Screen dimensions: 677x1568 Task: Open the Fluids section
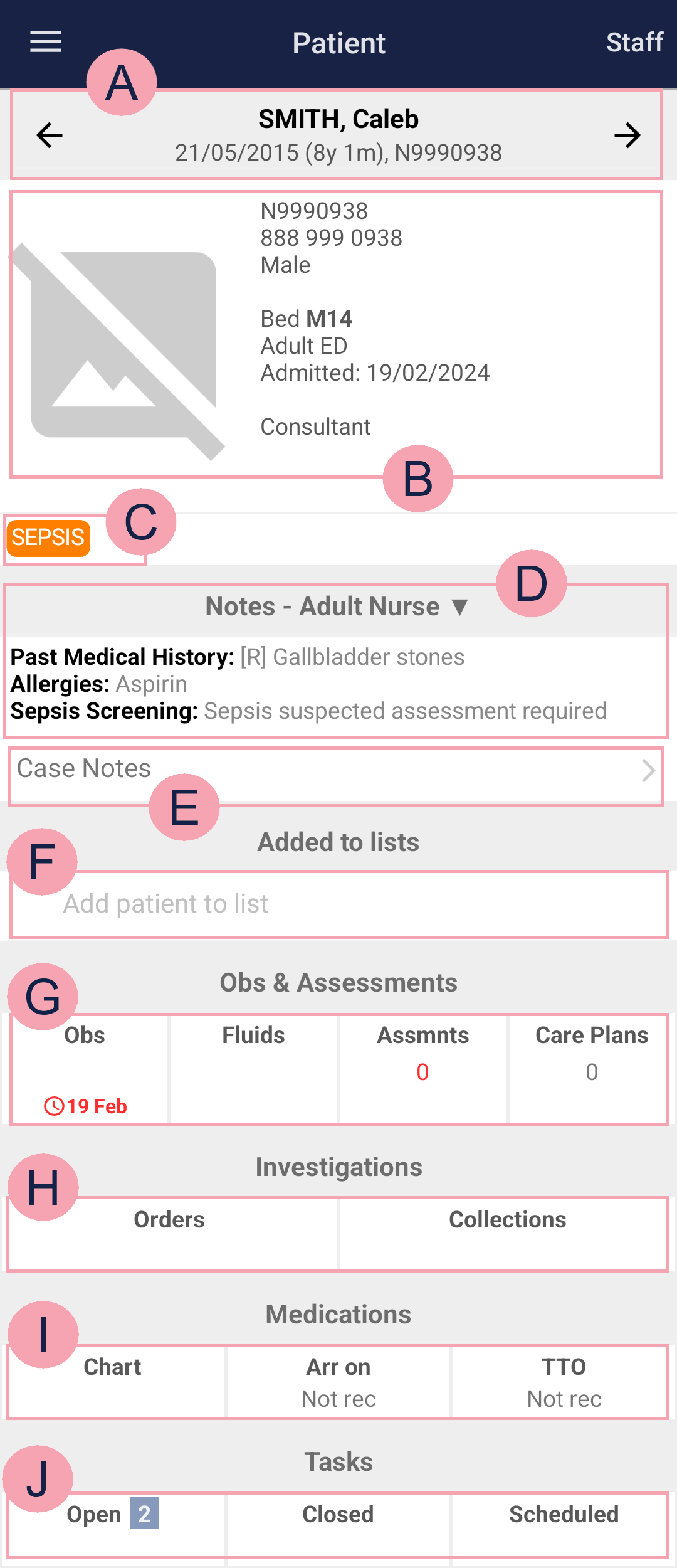point(254,1067)
